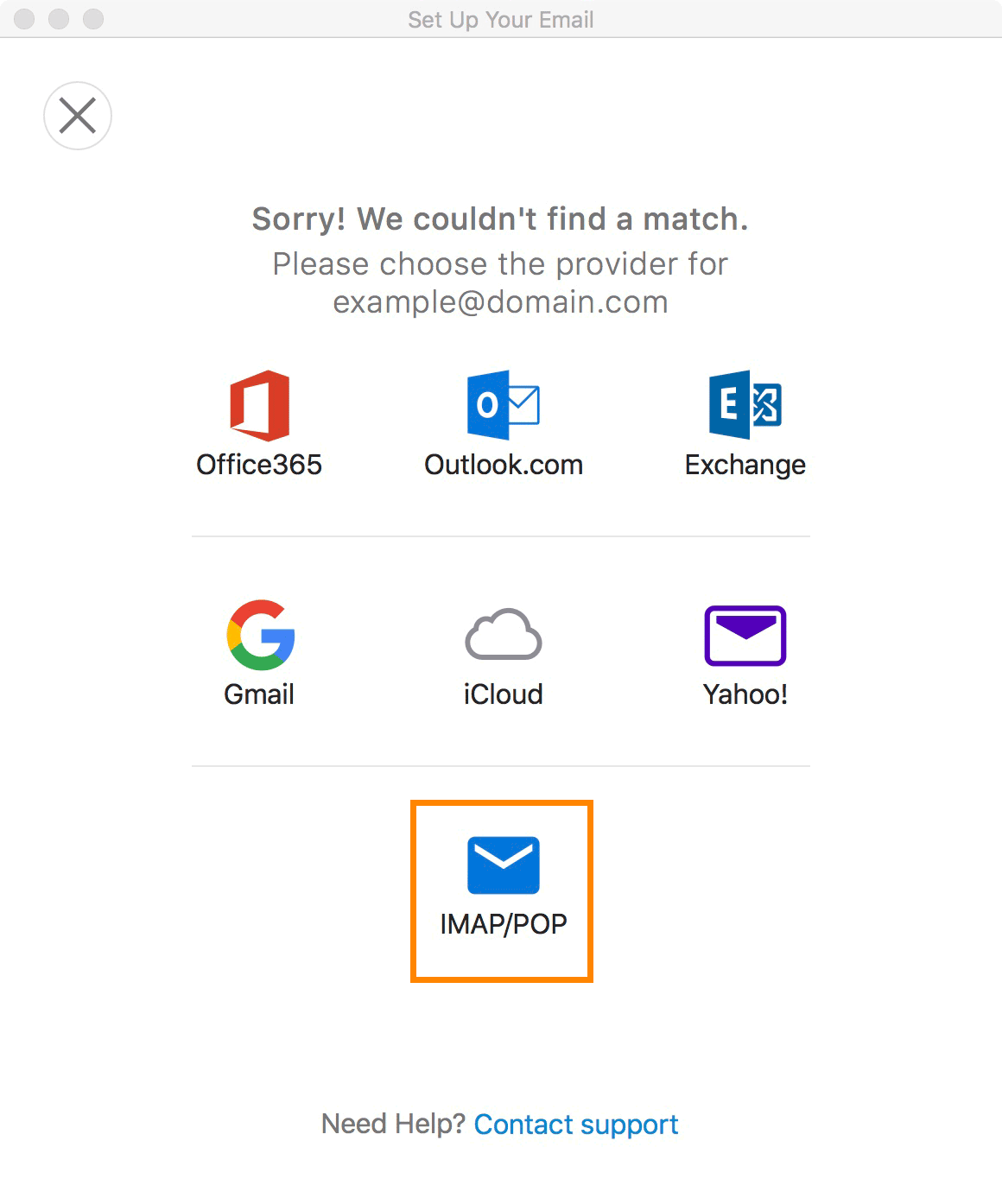Choose the purple Yahoo! envelope icon
This screenshot has width=1002, height=1204.
click(x=745, y=636)
